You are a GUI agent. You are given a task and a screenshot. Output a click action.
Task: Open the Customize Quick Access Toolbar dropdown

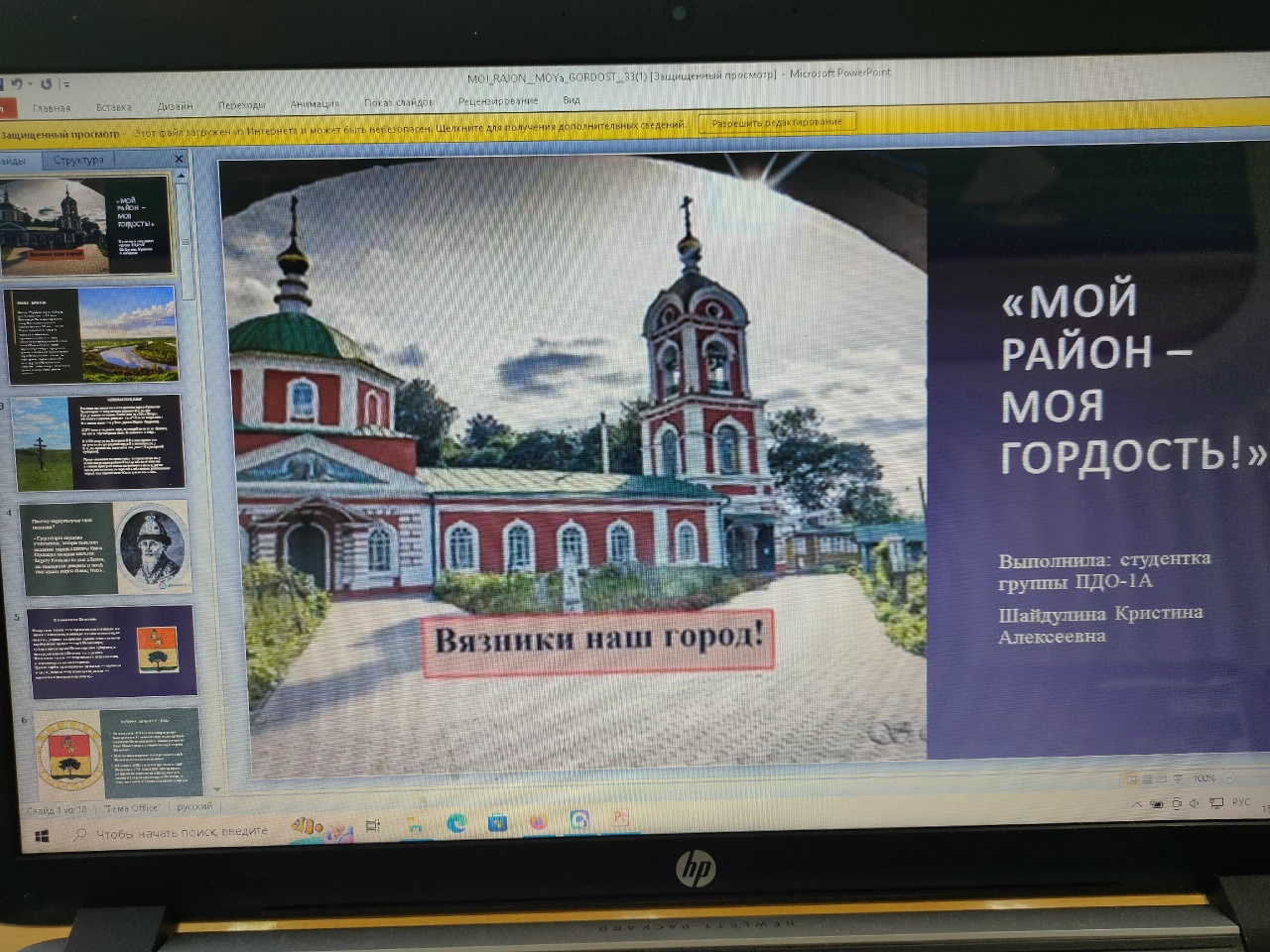click(65, 85)
